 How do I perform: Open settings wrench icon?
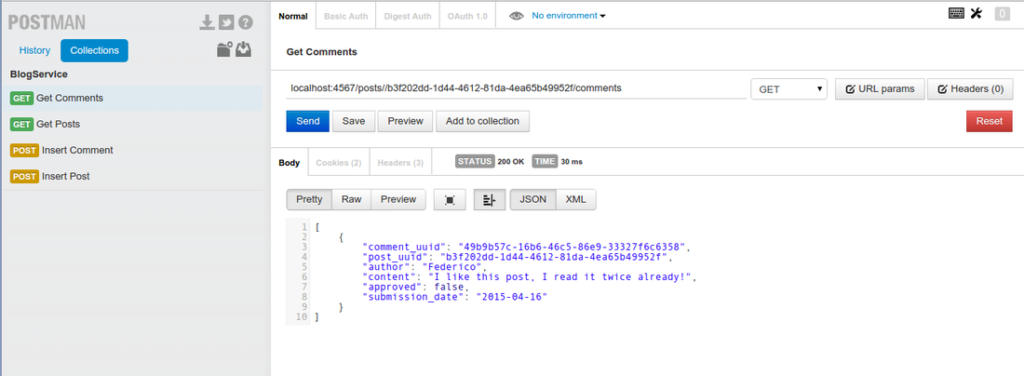pos(976,13)
